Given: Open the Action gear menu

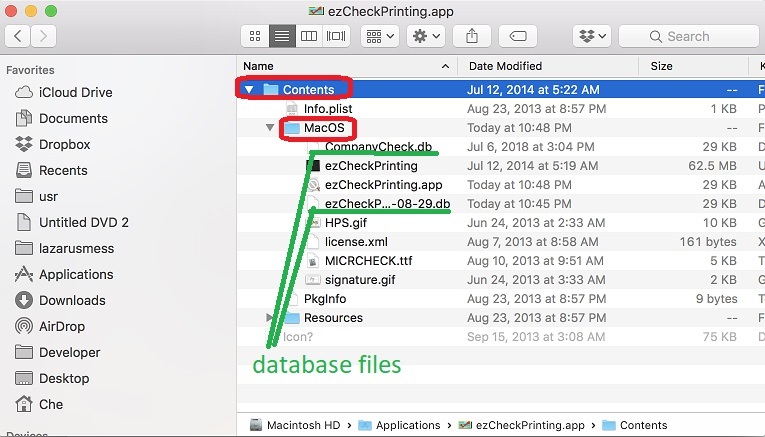Looking at the screenshot, I should 428,36.
